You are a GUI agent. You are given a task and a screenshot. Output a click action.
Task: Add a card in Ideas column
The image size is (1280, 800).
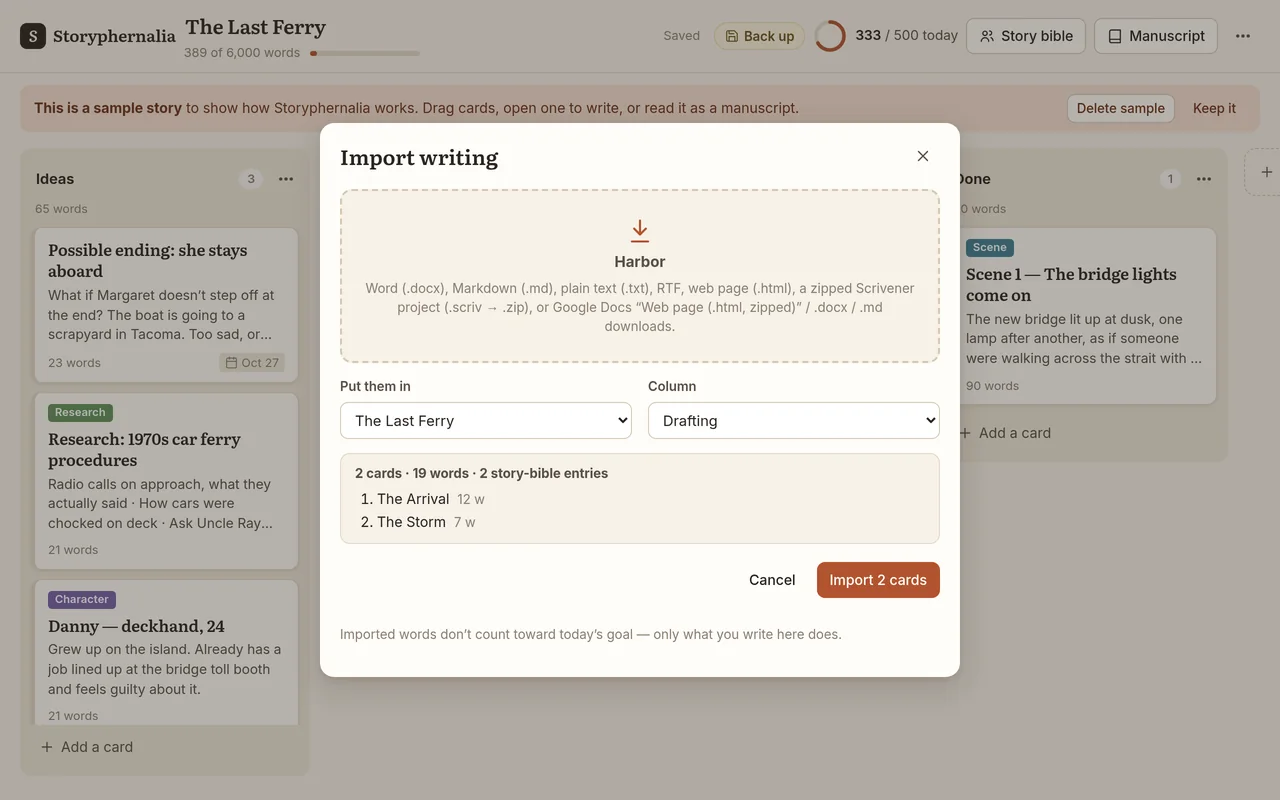click(x=87, y=747)
